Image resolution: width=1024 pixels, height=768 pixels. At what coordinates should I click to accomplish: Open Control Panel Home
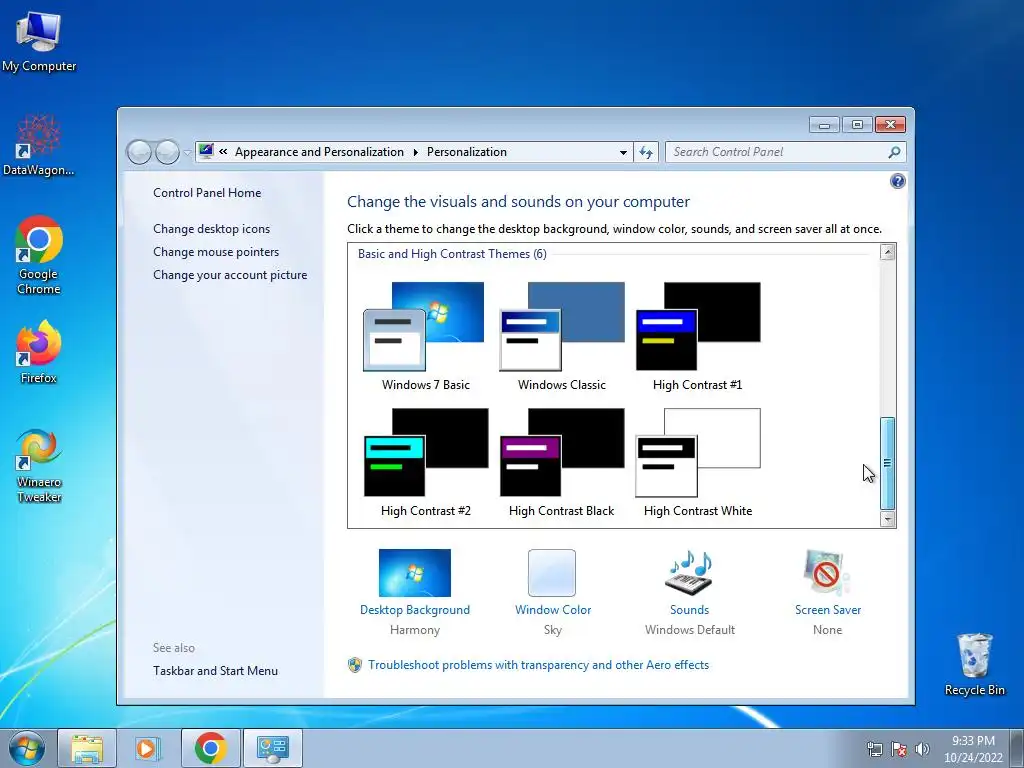[x=207, y=193]
